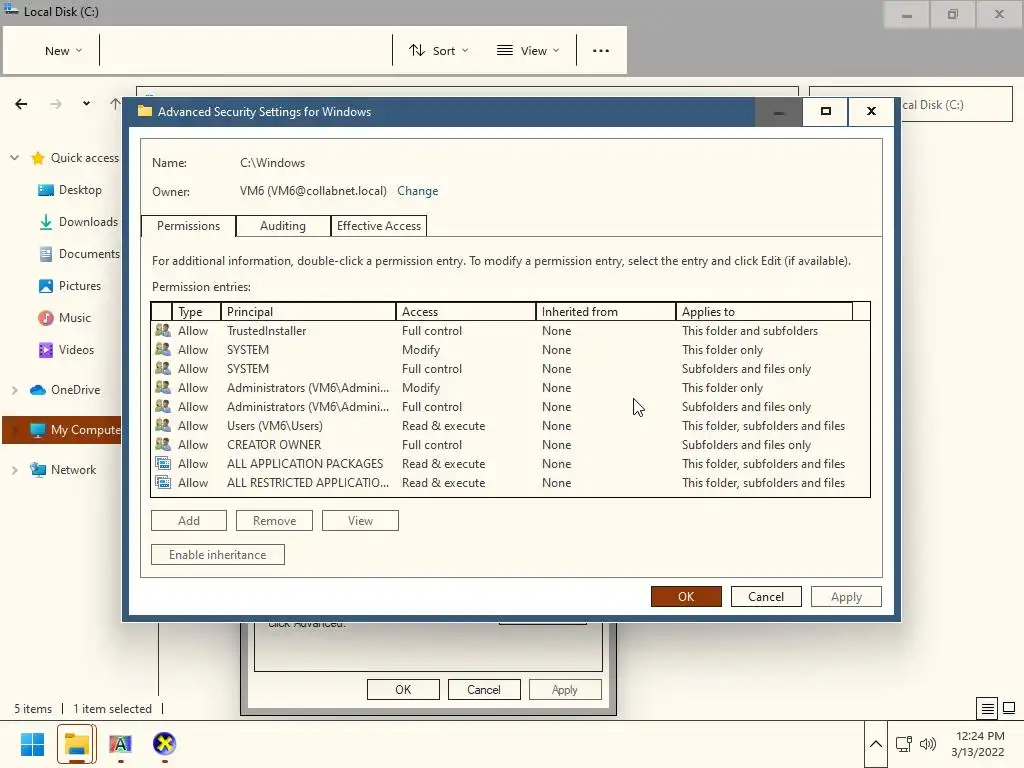The width and height of the screenshot is (1024, 768).
Task: Click the Remove permission button
Action: (x=274, y=520)
